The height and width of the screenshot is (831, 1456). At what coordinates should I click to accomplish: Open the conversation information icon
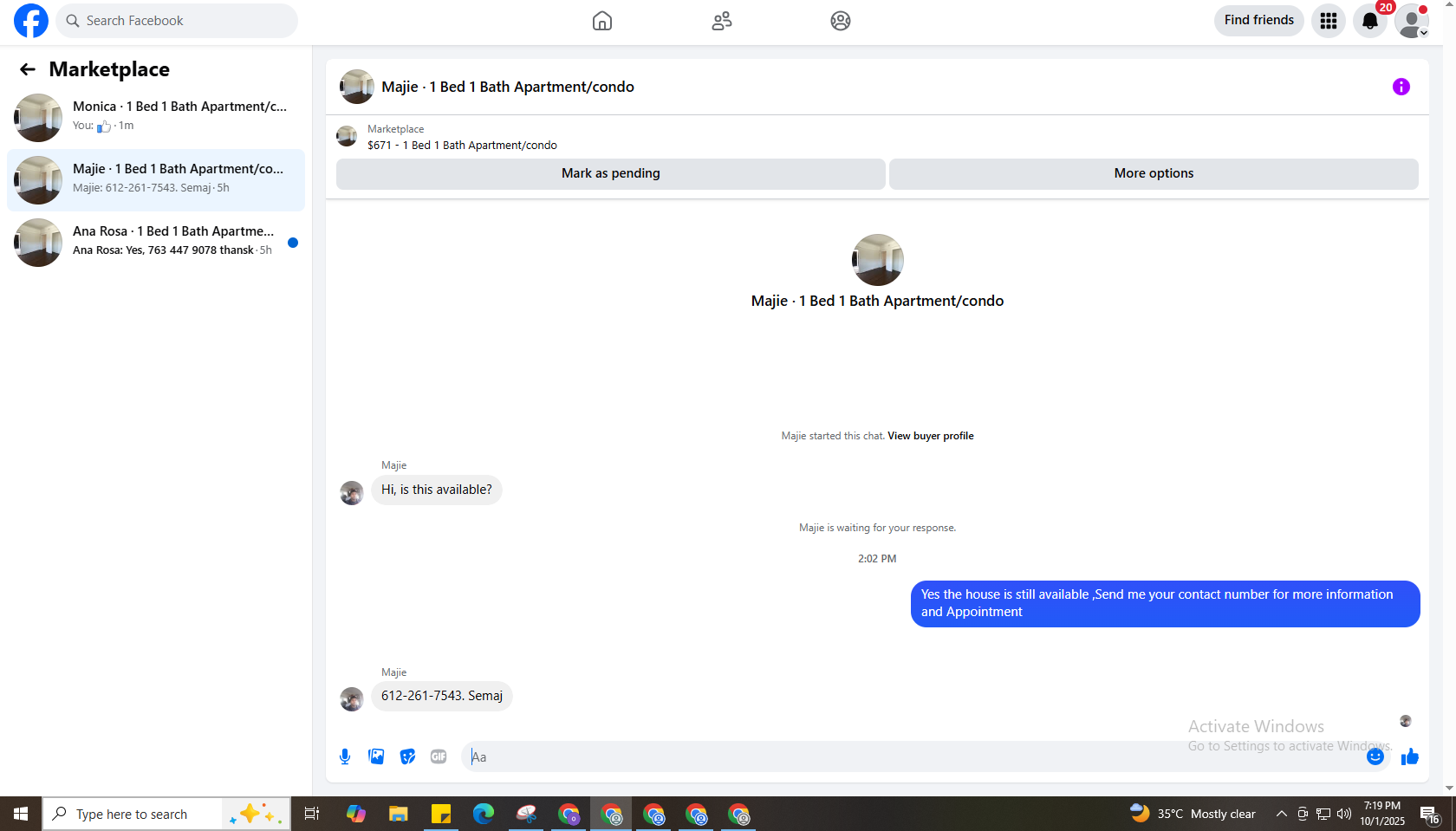coord(1401,87)
